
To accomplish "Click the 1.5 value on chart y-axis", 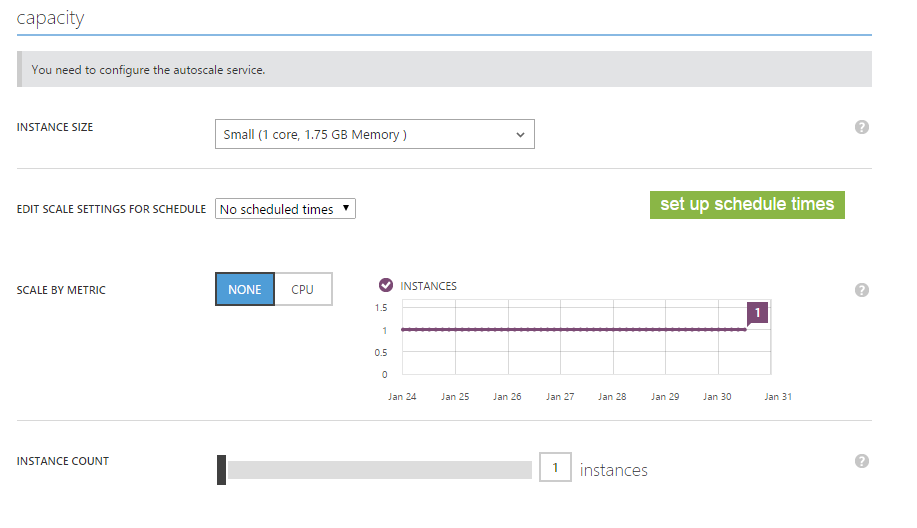I will coord(381,308).
